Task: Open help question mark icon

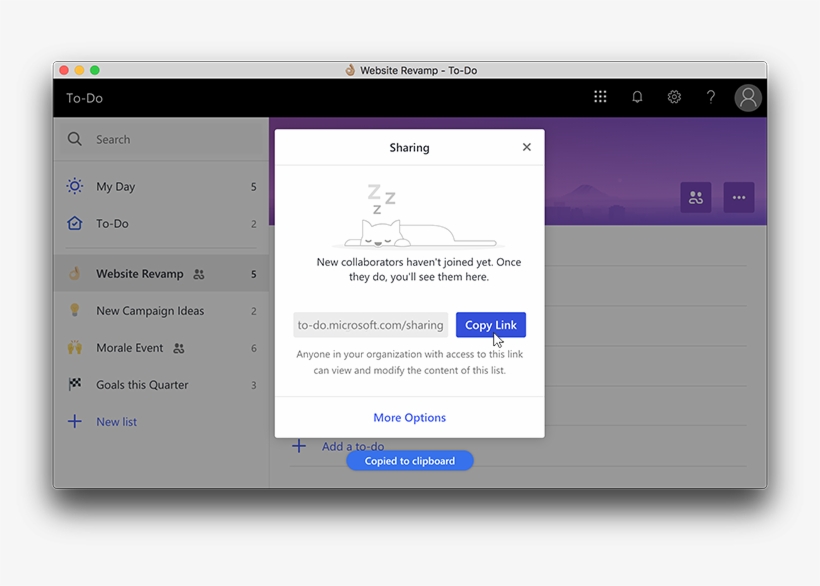Action: point(711,97)
